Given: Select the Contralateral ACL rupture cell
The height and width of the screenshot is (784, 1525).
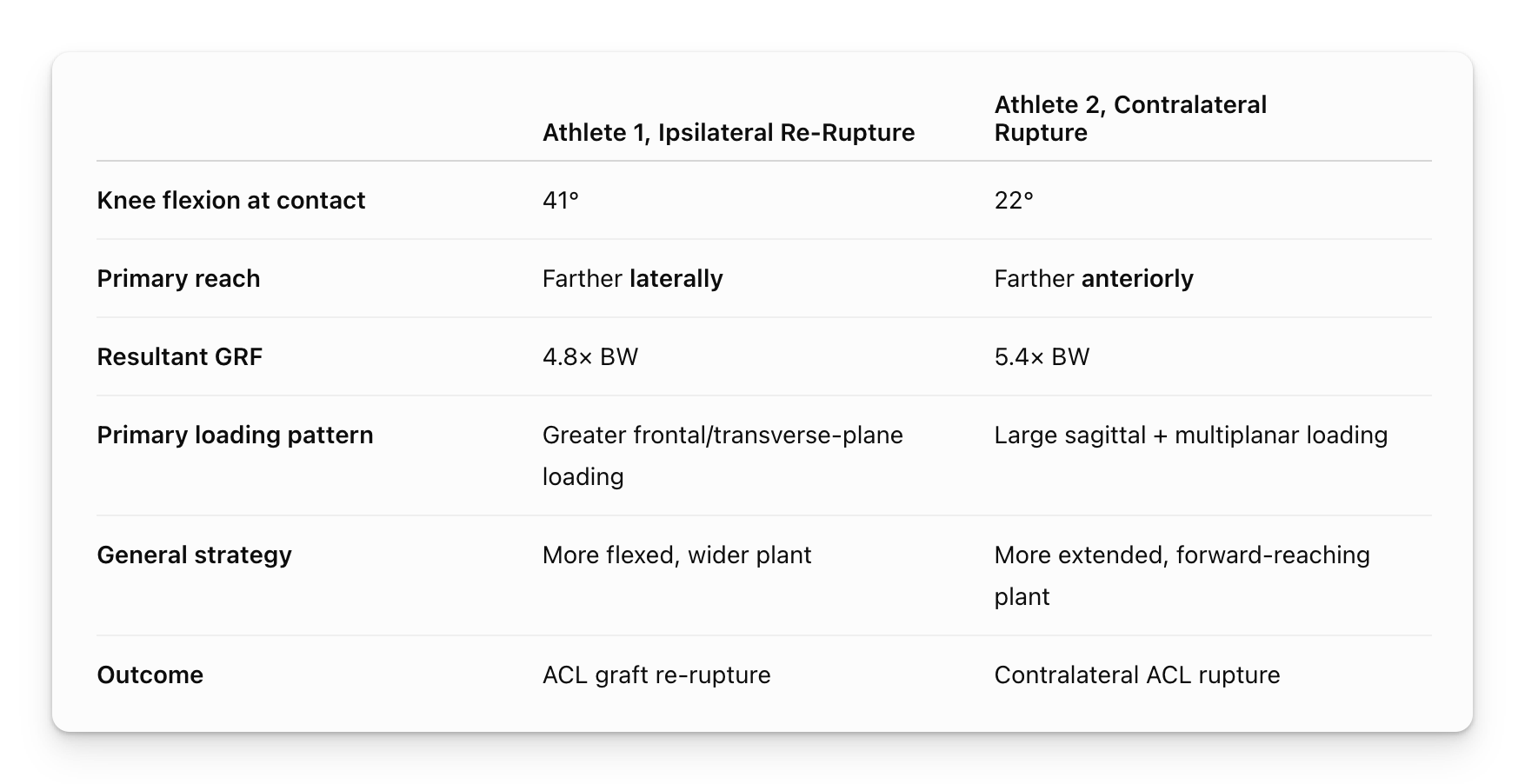Looking at the screenshot, I should pyautogui.click(x=1137, y=674).
